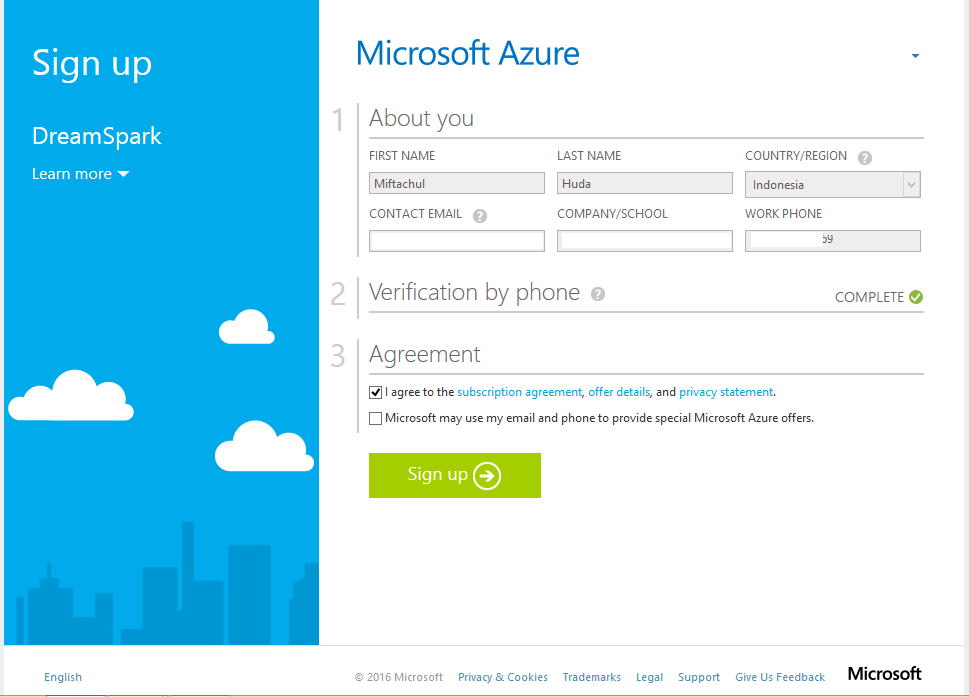969x697 pixels.
Task: Click the Last Name field containing Huda
Action: pos(645,184)
